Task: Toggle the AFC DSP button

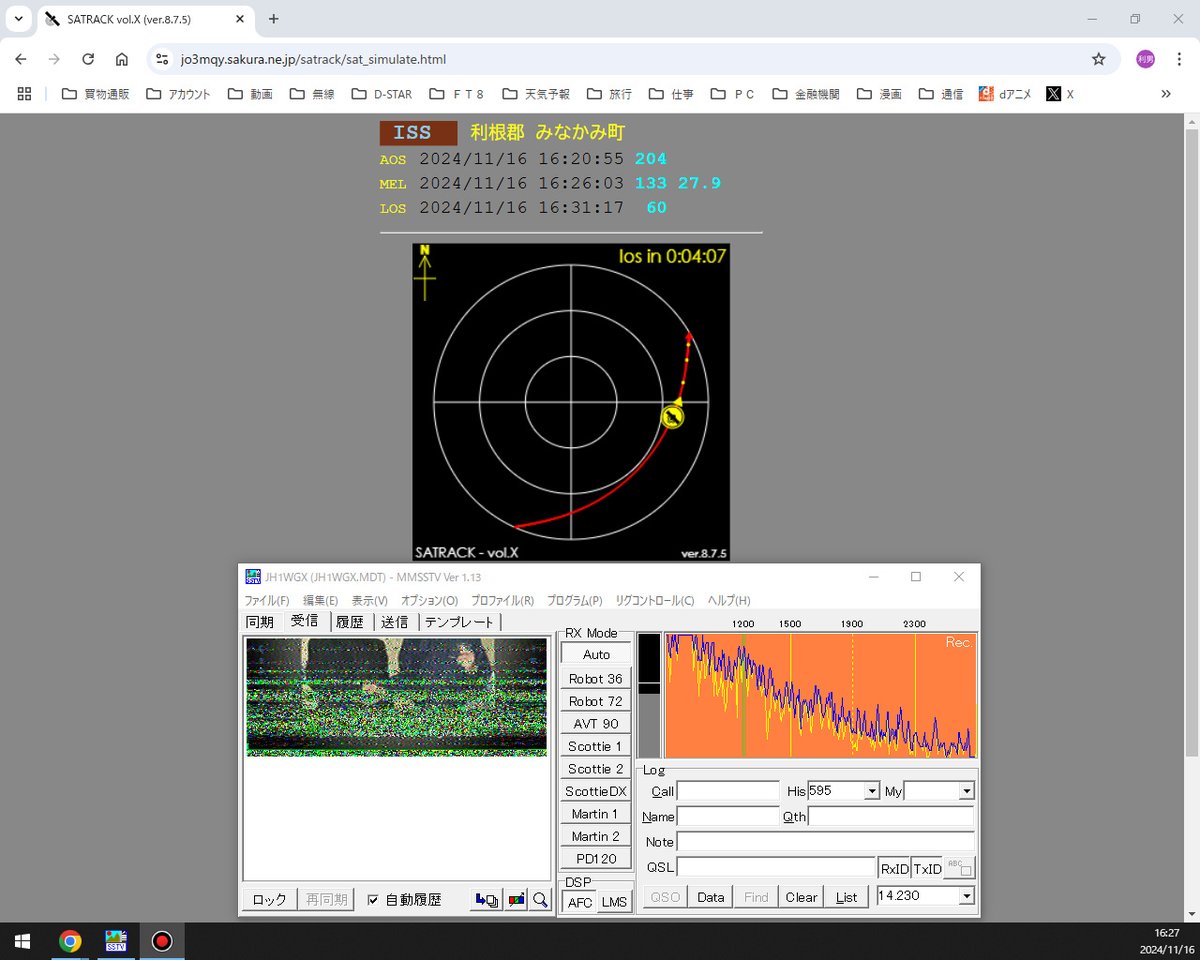Action: click(x=579, y=902)
